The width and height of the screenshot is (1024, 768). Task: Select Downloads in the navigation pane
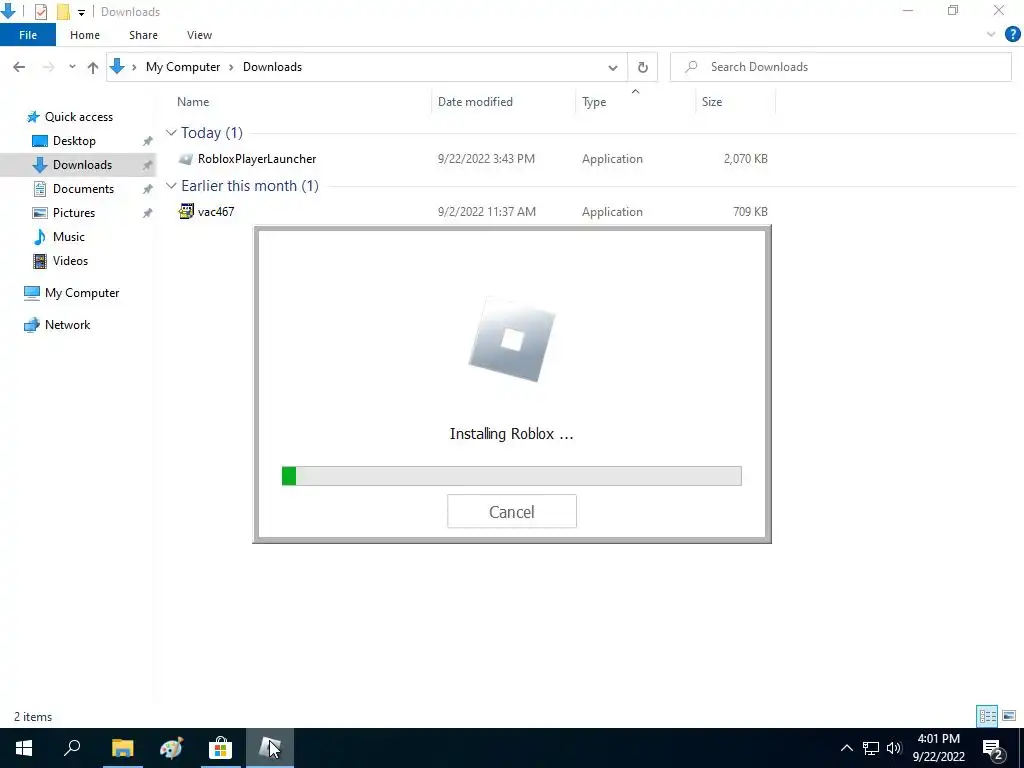(82, 165)
